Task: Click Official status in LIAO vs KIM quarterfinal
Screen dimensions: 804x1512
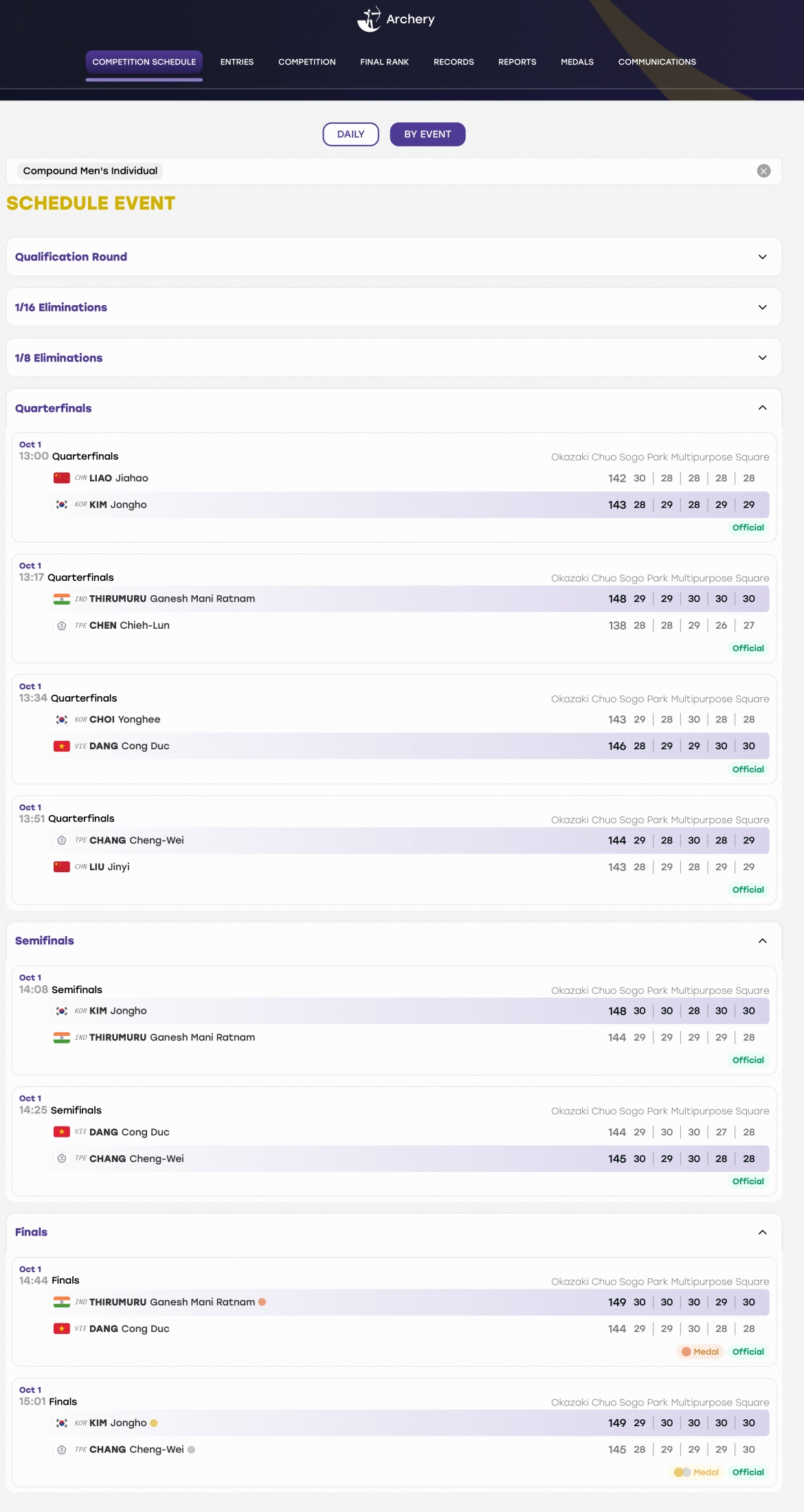Action: pyautogui.click(x=748, y=527)
